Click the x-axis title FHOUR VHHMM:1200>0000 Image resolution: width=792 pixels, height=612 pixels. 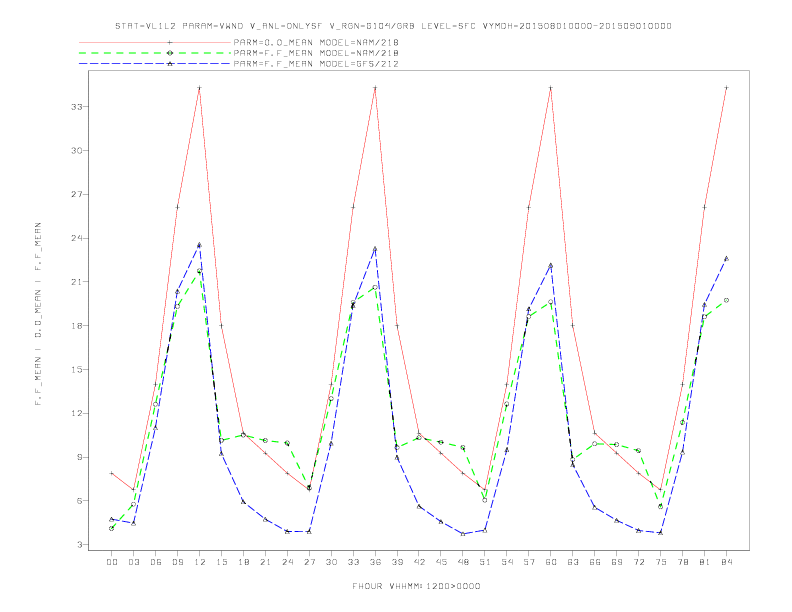click(416, 586)
